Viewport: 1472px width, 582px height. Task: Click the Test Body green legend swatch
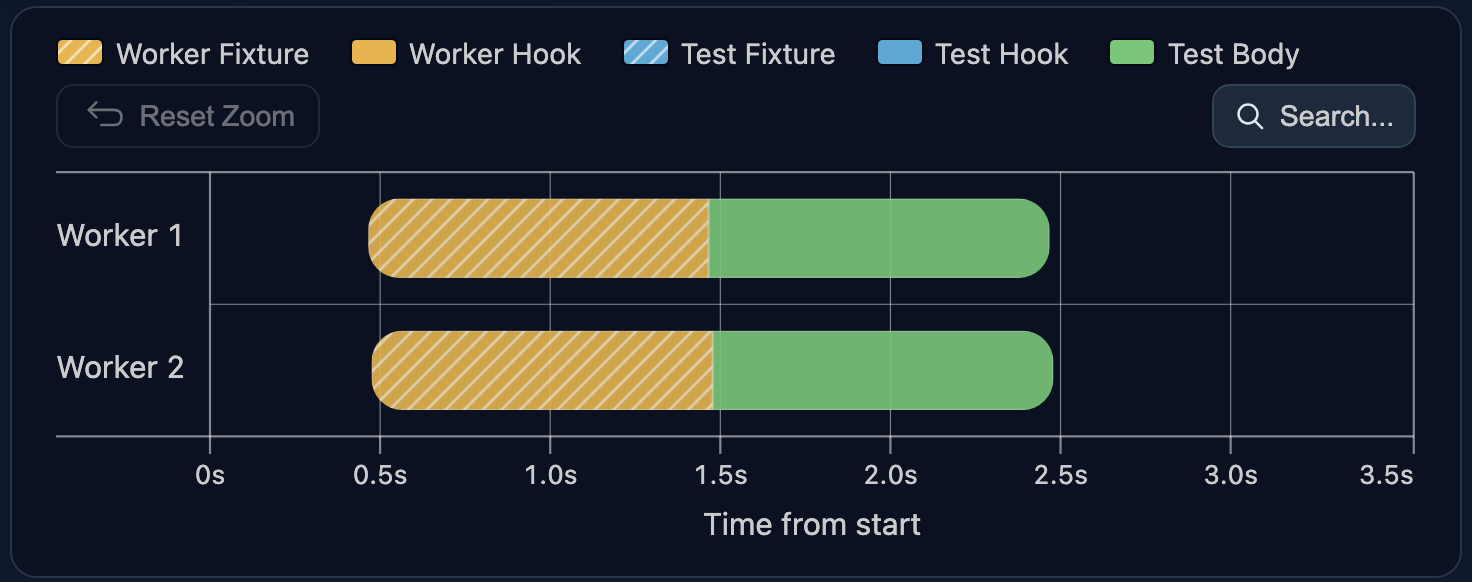coord(1132,53)
